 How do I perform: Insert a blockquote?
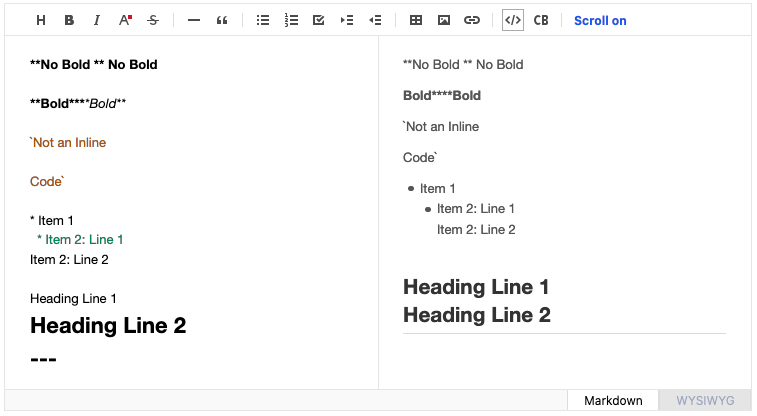222,20
